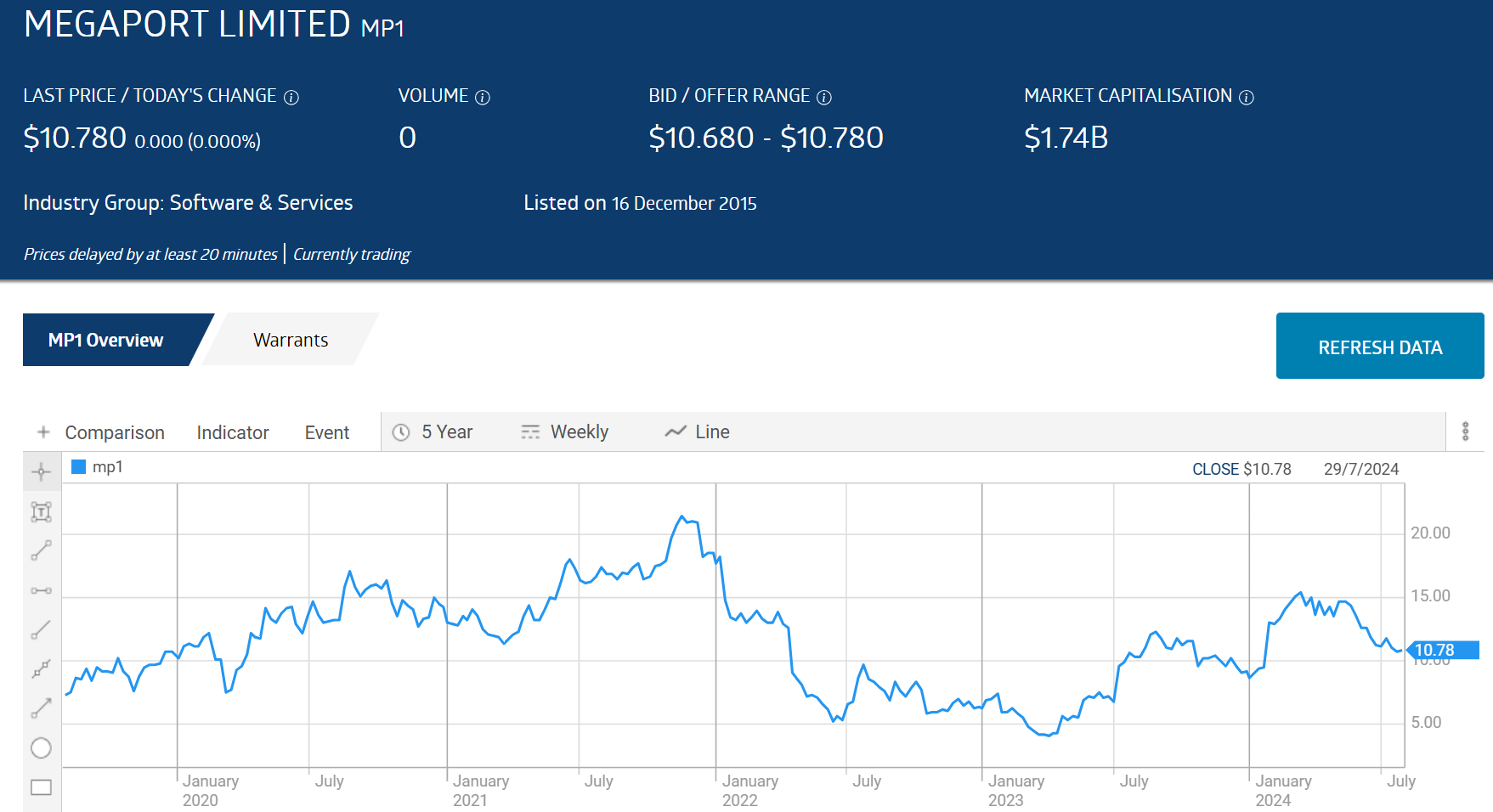This screenshot has width=1493, height=812.
Task: Select the channel line drawing tool
Action: (x=42, y=668)
